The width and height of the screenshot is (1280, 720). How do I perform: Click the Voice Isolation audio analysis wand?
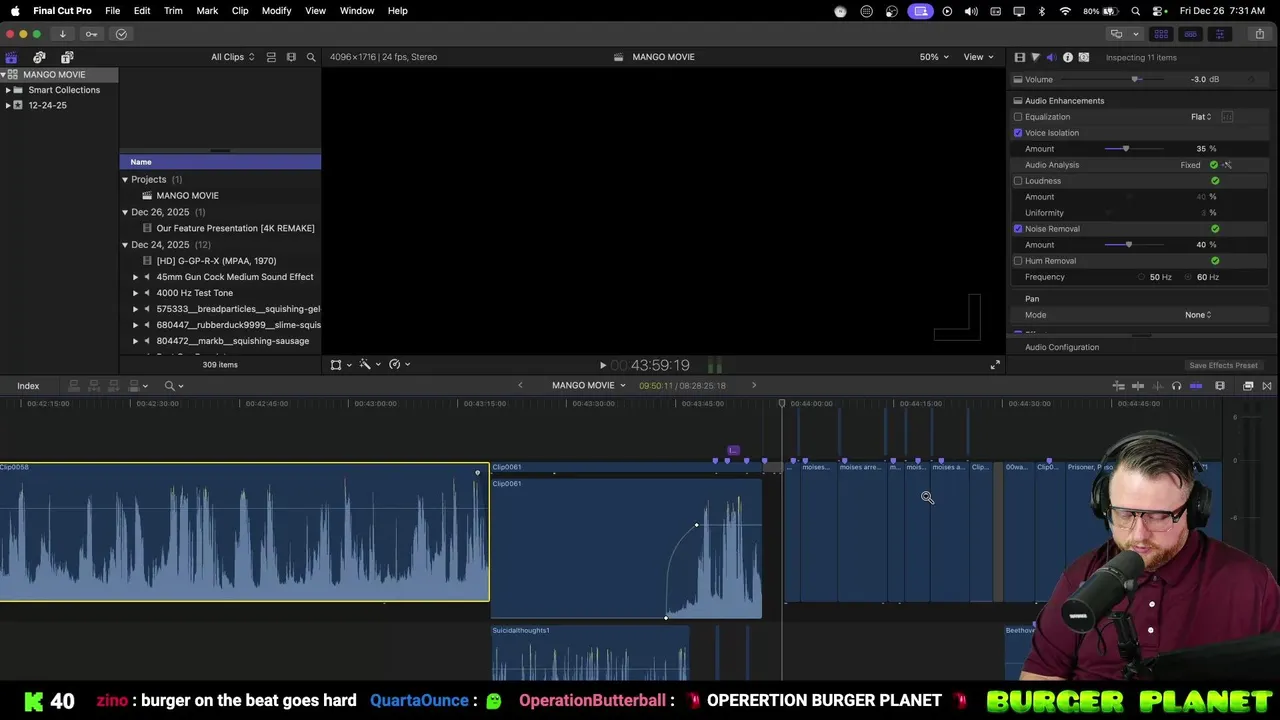(1227, 165)
